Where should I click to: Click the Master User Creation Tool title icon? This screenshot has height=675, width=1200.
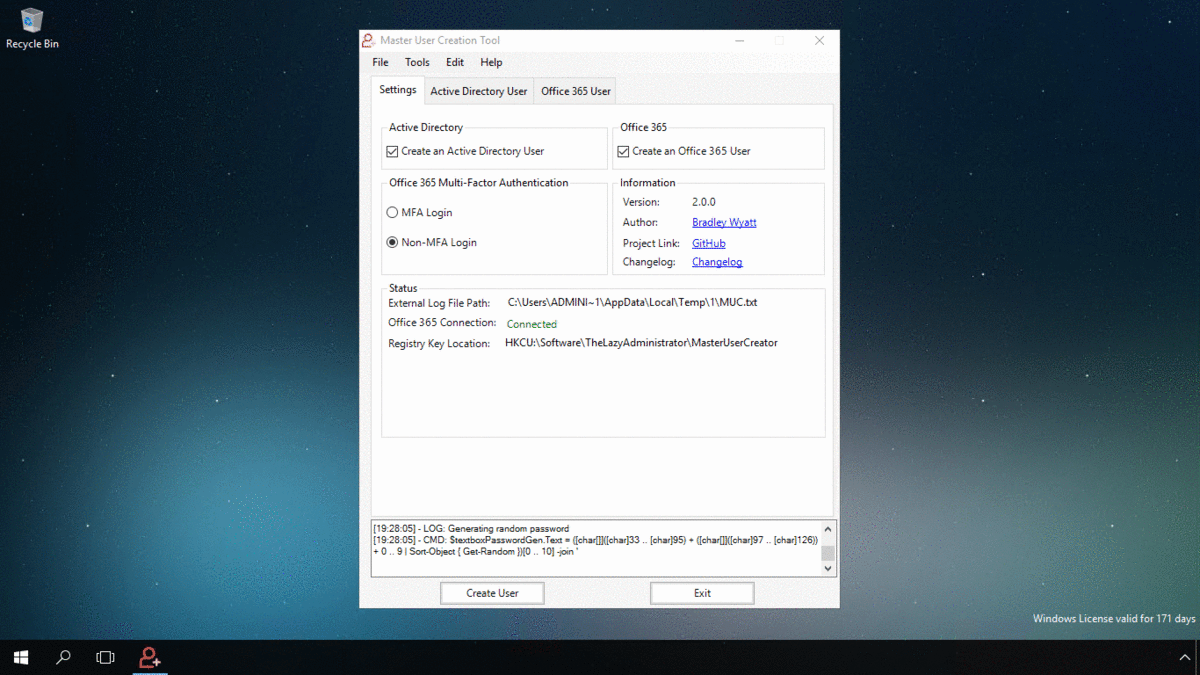tap(368, 40)
